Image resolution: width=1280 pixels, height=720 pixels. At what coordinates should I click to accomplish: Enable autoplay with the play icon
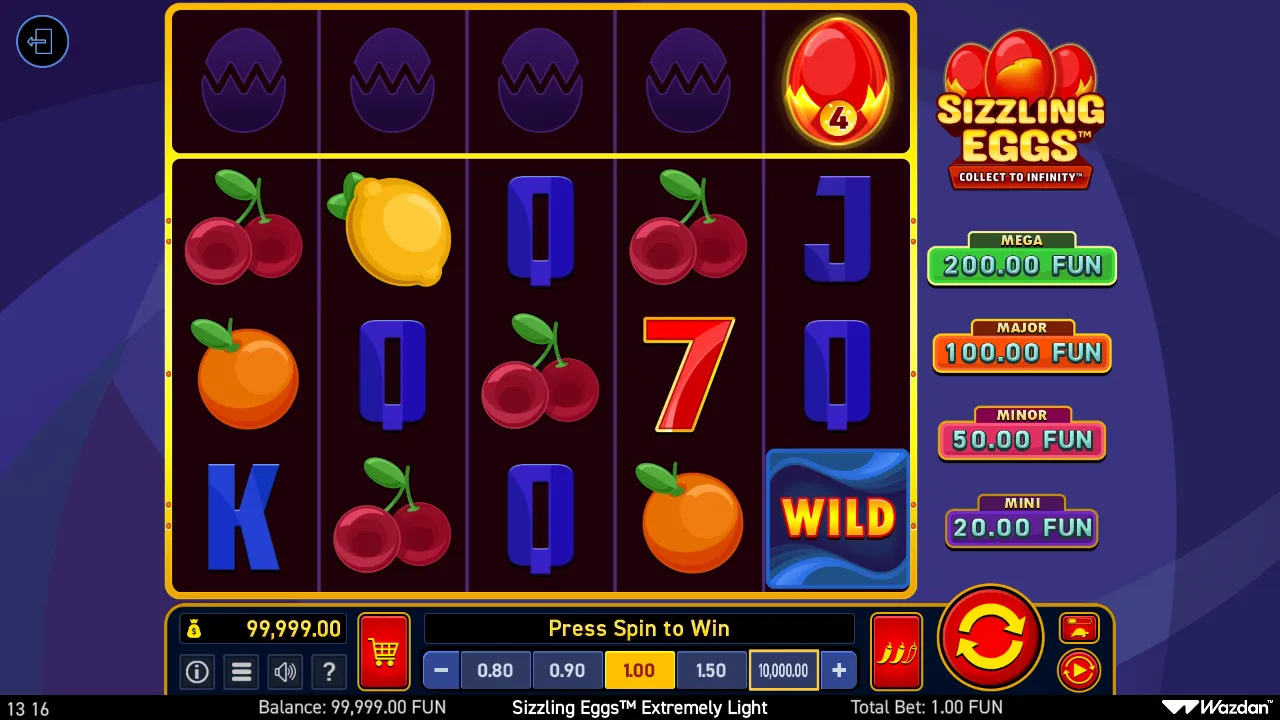click(1079, 670)
